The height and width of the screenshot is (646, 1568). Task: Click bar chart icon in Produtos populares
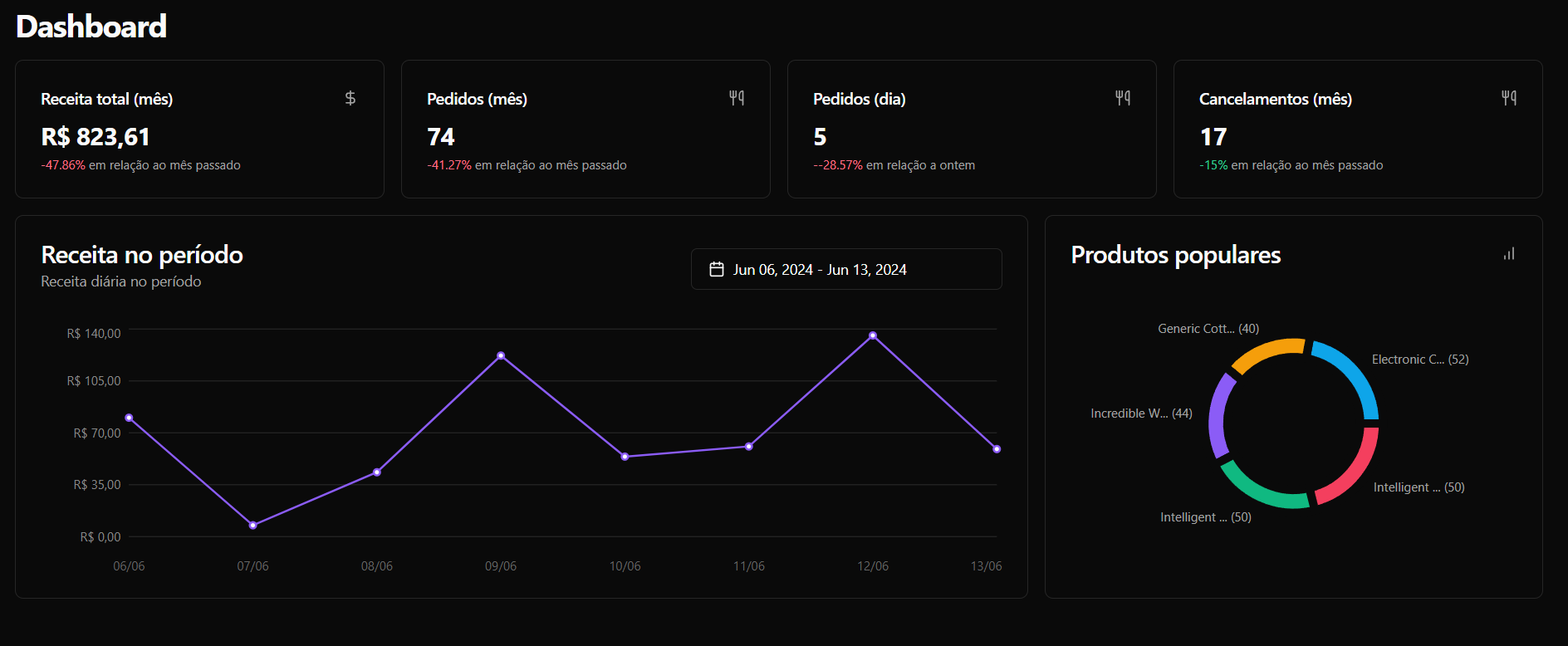1508,254
